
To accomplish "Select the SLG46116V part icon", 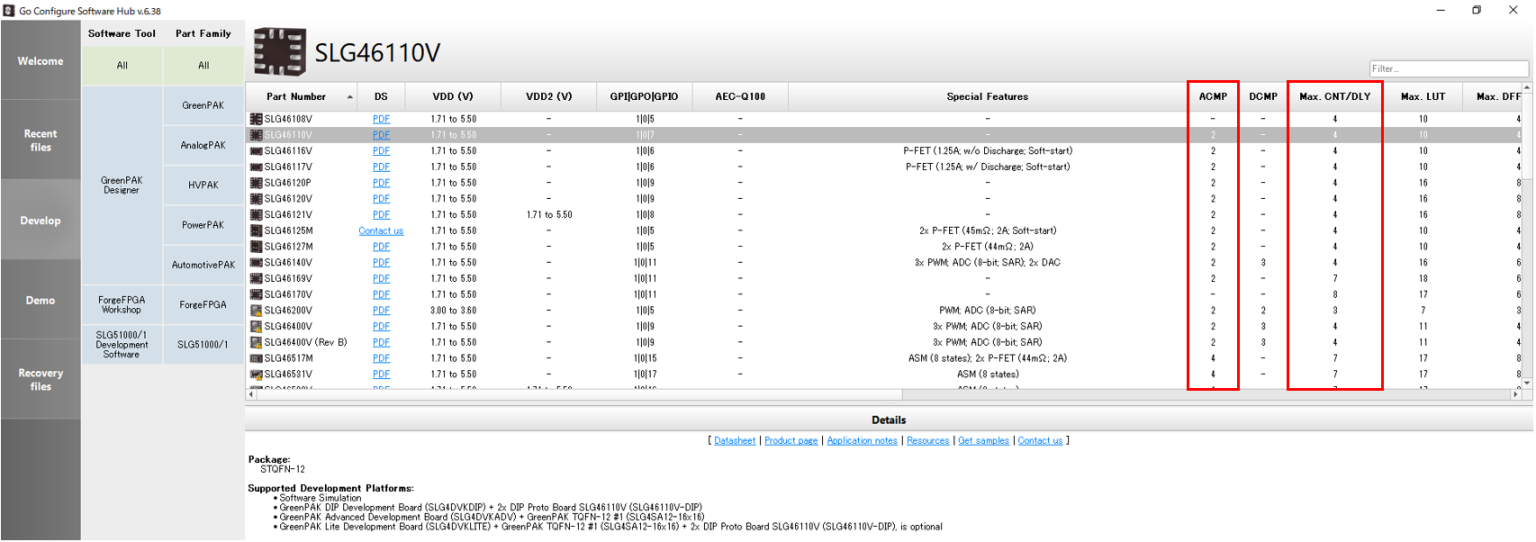I will pos(256,151).
